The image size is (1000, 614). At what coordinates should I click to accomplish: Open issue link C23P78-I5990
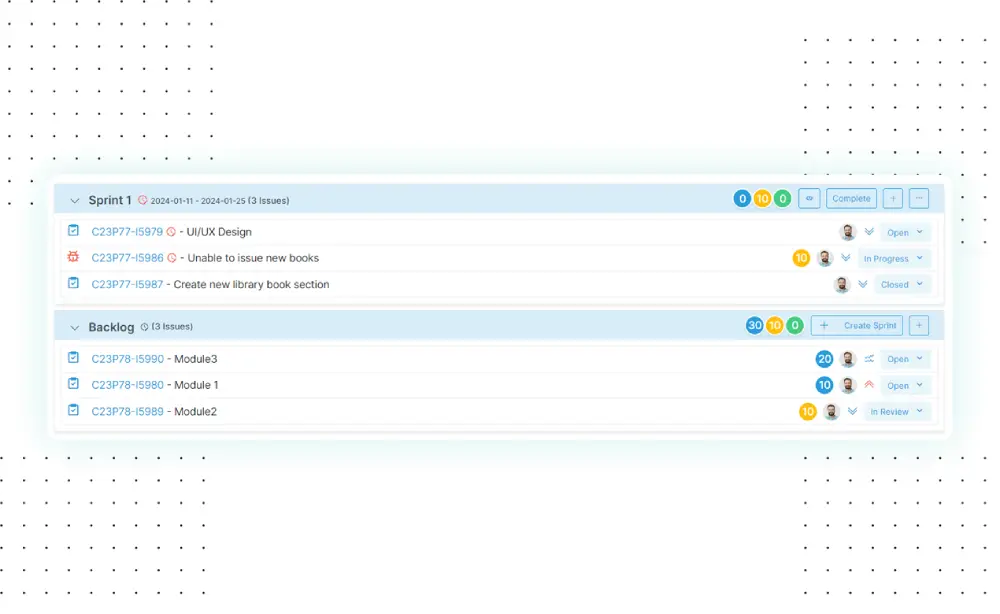click(x=127, y=359)
